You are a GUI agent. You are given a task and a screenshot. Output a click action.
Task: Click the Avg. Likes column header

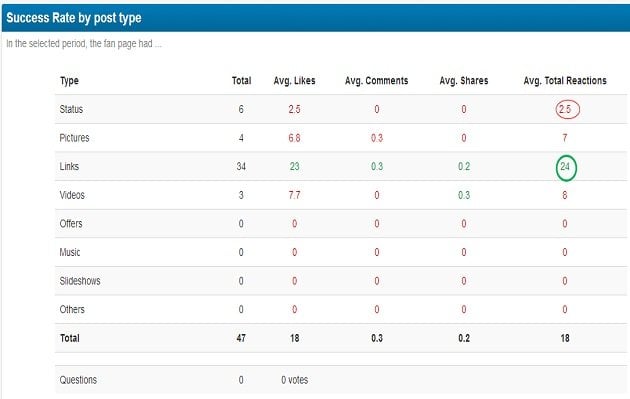(x=294, y=81)
